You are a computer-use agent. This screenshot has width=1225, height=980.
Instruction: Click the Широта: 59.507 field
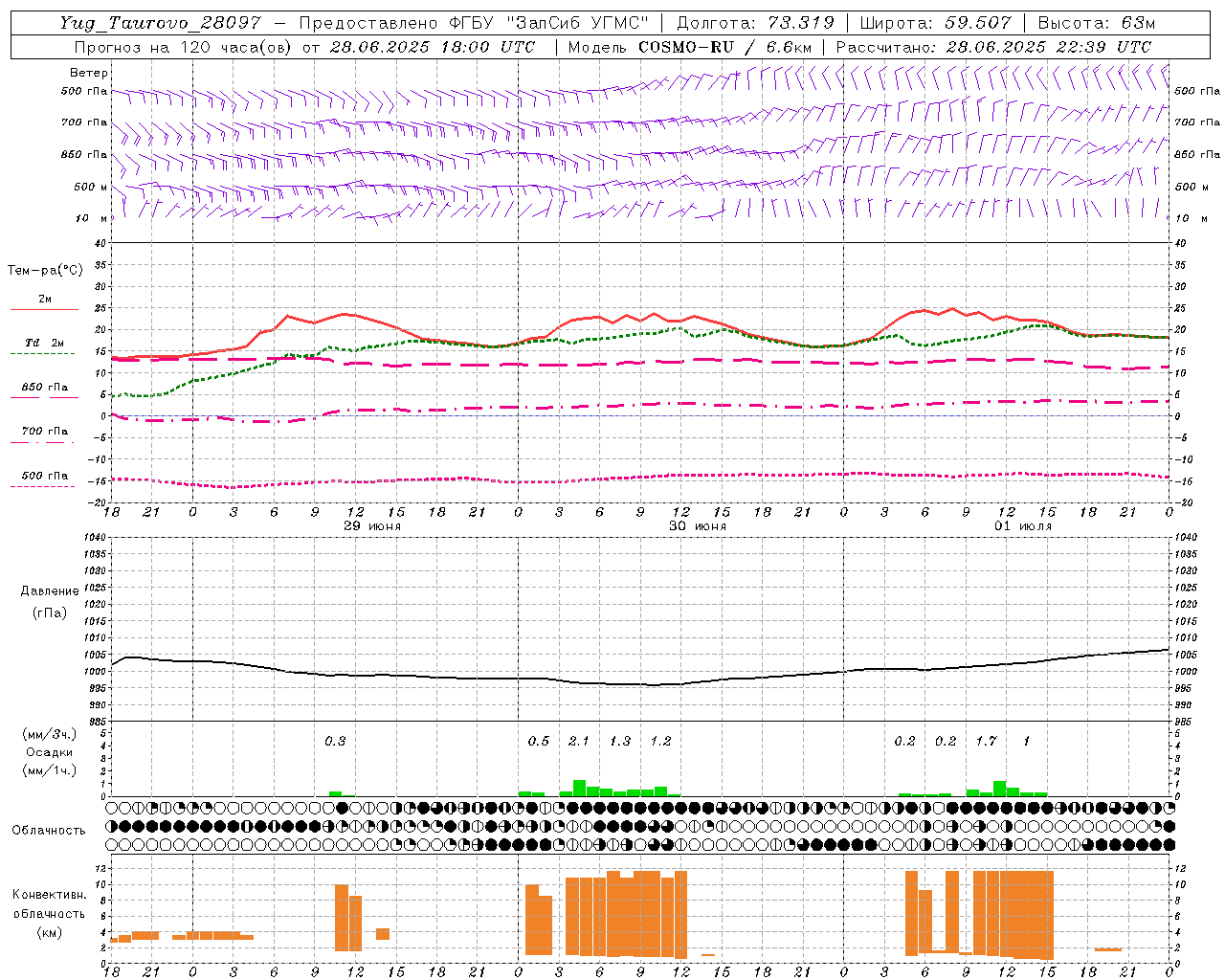(x=935, y=23)
